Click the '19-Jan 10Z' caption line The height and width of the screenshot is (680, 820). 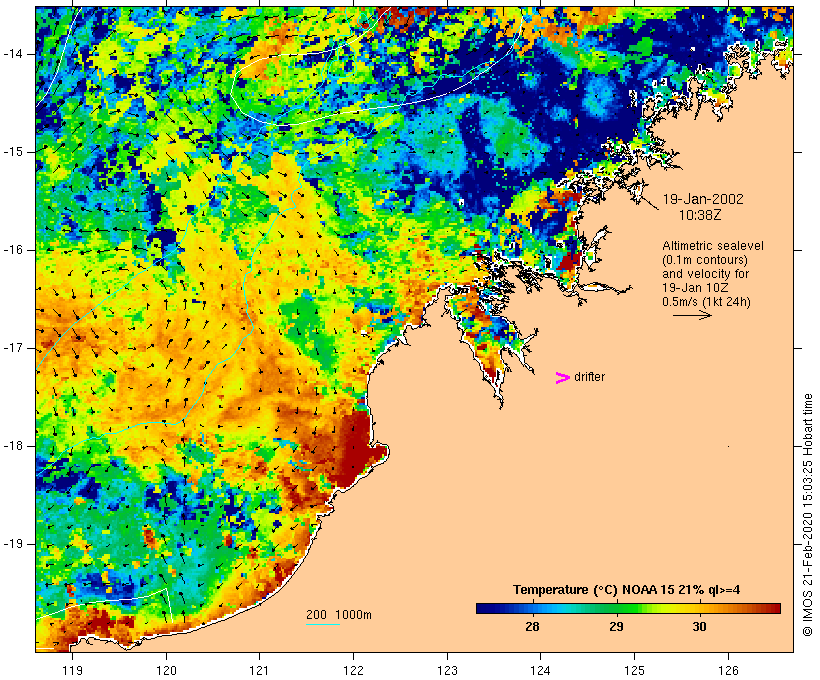click(x=696, y=288)
